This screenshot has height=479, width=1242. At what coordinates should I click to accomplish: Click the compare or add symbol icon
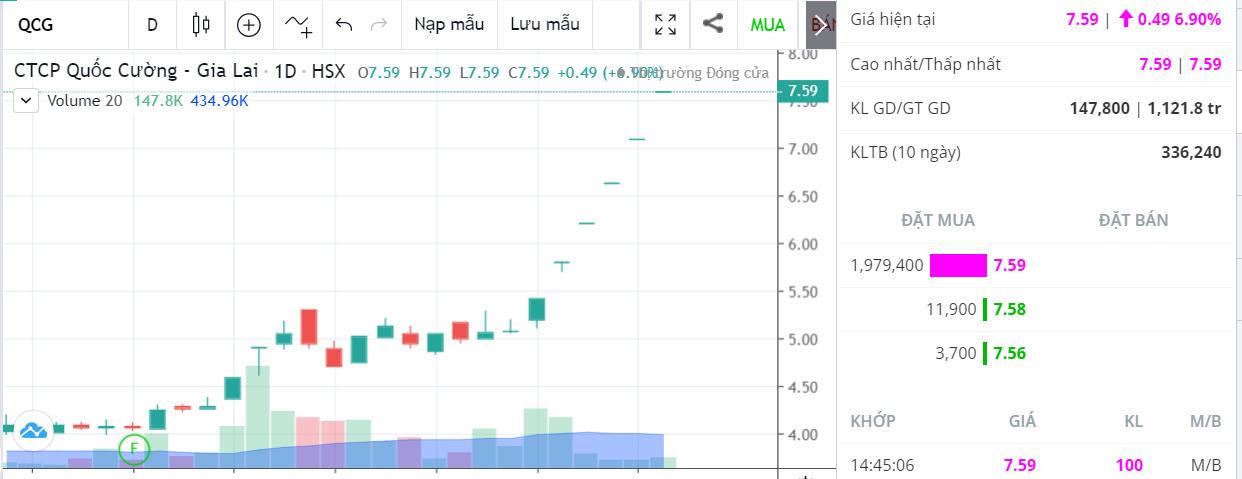[x=248, y=25]
